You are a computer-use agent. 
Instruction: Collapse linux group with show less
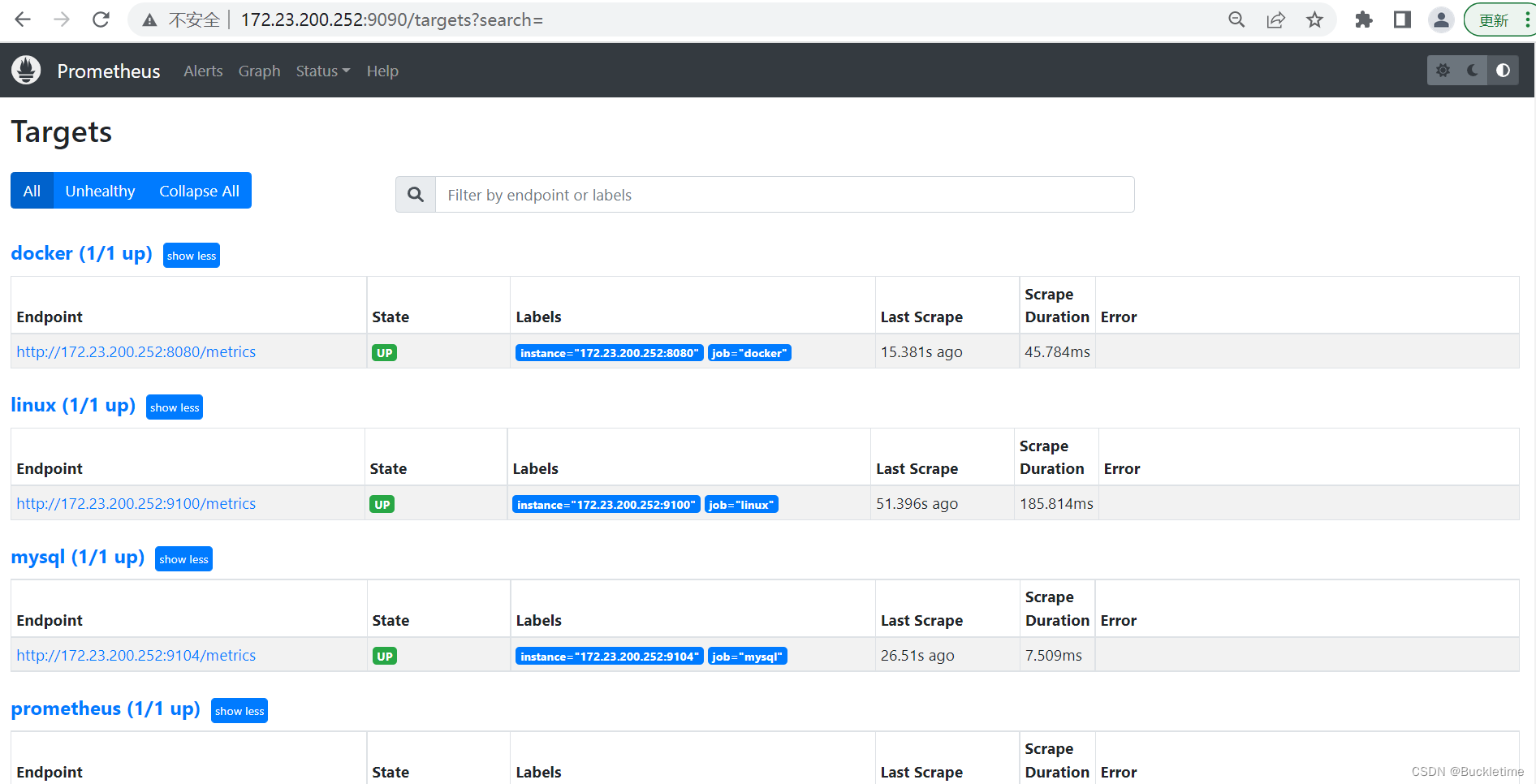tap(175, 407)
